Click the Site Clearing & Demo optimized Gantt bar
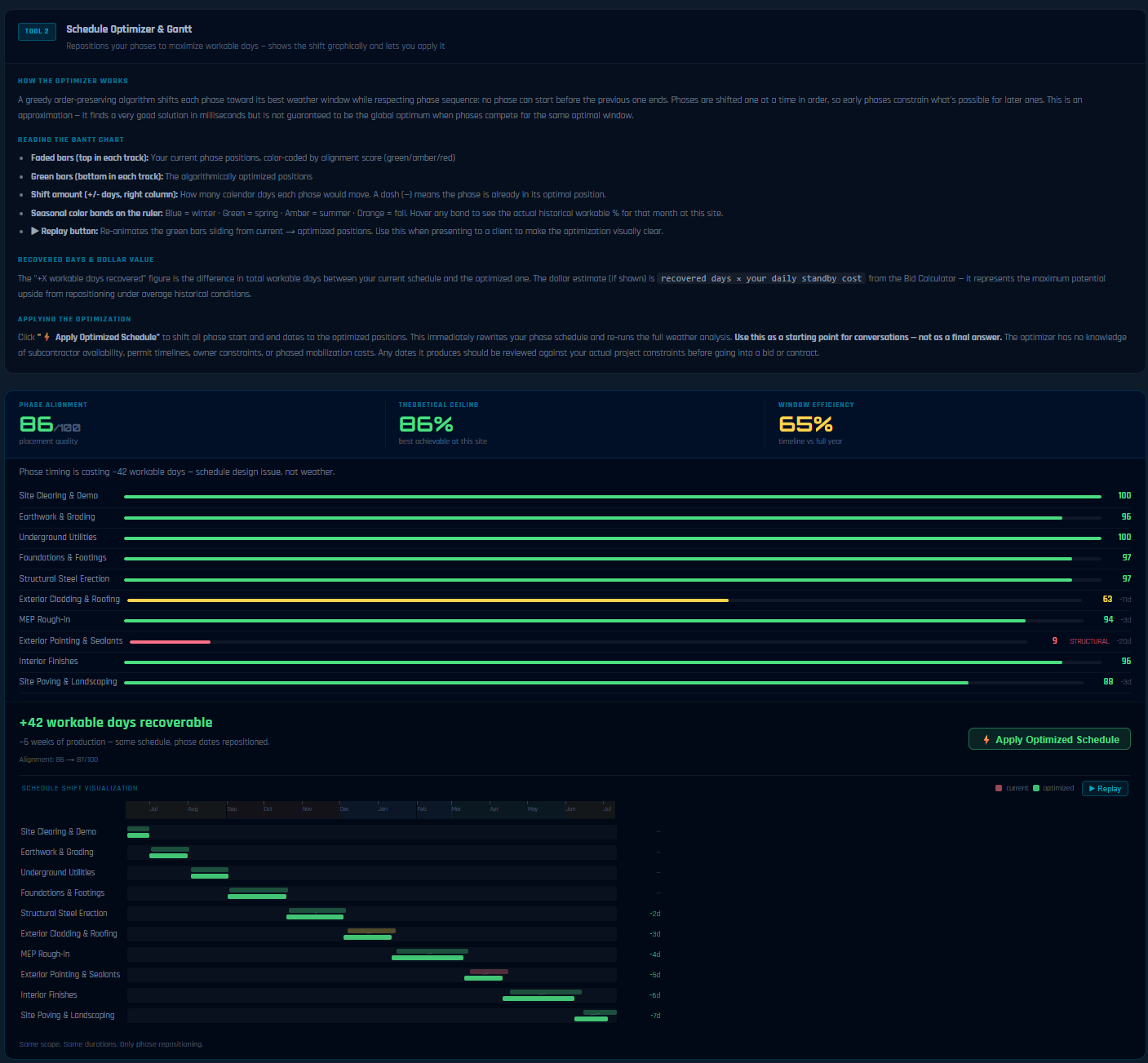Viewport: 1148px width, 1063px height. tap(139, 835)
